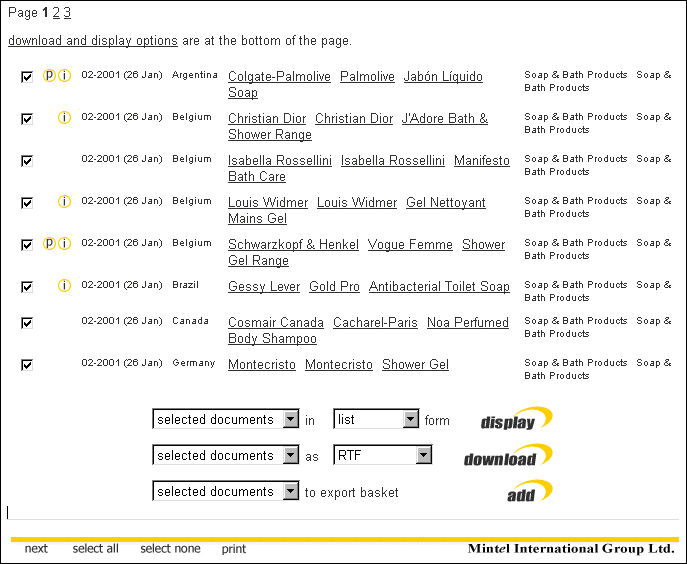This screenshot has width=687, height=564.
Task: Go to results page 2
Action: pos(56,13)
